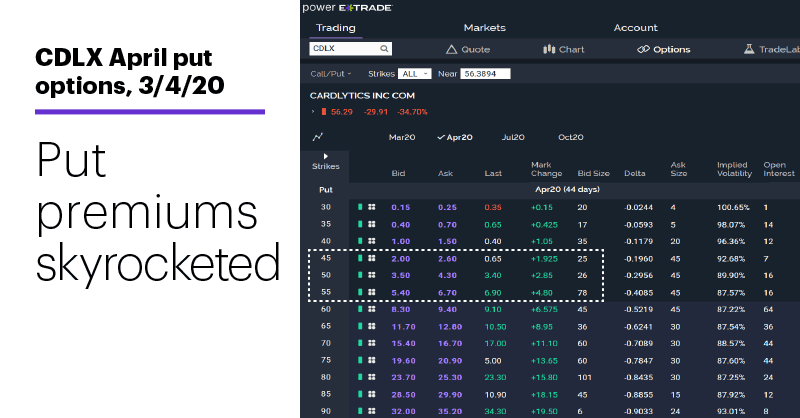Click the green bar icon on the 60 strike row
The image size is (800, 418).
[x=360, y=309]
